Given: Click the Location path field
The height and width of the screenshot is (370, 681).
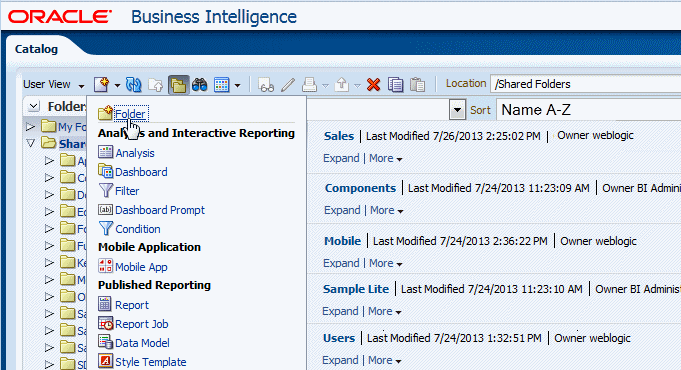Looking at the screenshot, I should pyautogui.click(x=585, y=84).
